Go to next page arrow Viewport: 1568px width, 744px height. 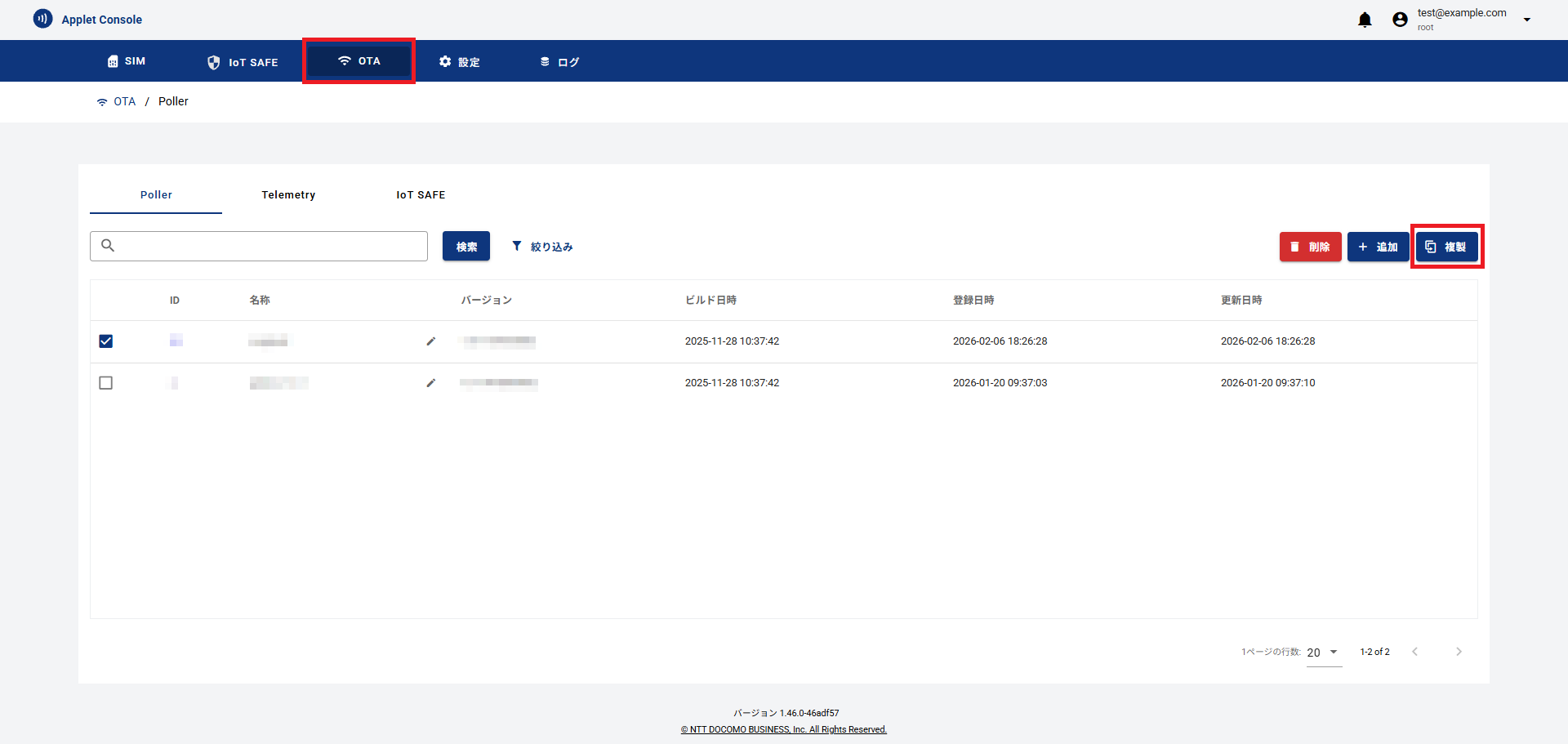(x=1459, y=652)
